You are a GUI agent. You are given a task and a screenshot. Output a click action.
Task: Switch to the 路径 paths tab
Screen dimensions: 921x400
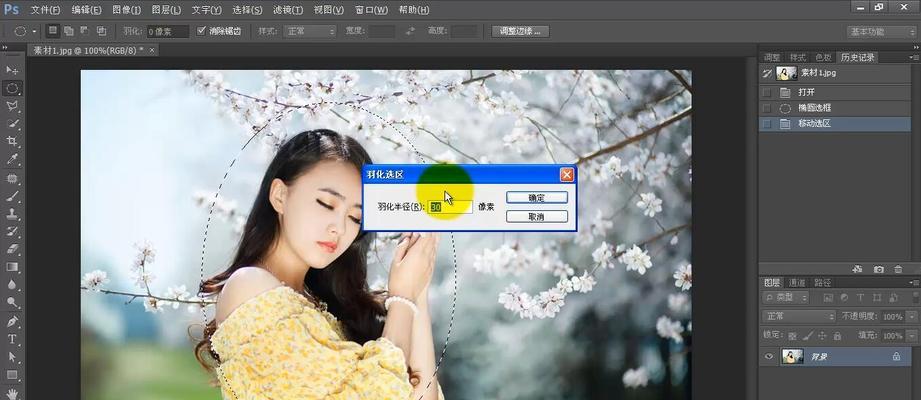click(x=822, y=283)
